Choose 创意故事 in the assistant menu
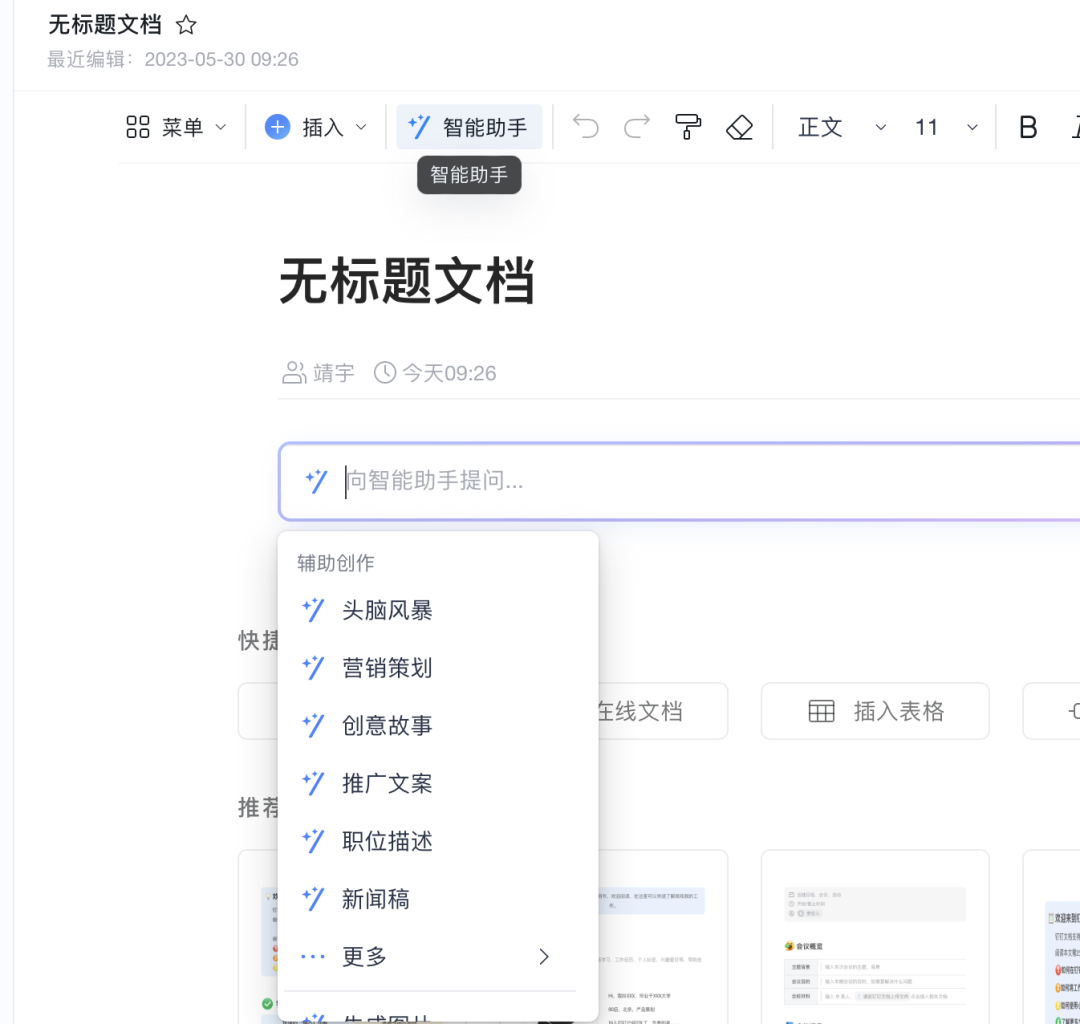The image size is (1080, 1024). pyautogui.click(x=437, y=725)
